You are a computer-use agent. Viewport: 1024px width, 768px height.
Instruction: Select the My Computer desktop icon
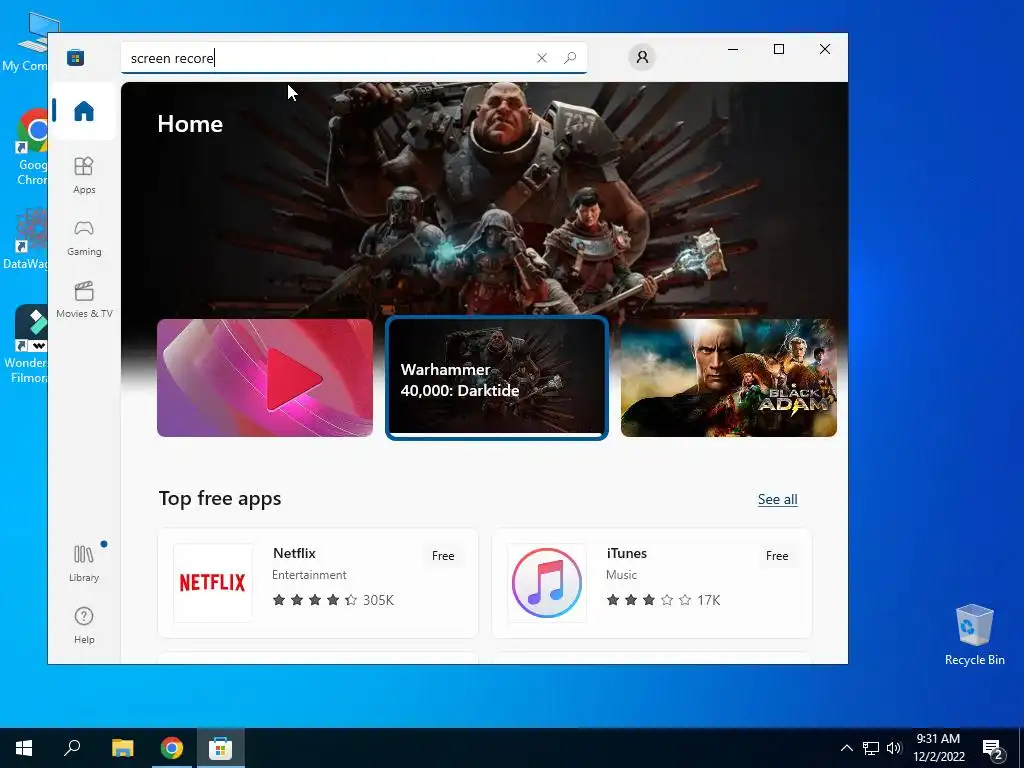[x=26, y=41]
